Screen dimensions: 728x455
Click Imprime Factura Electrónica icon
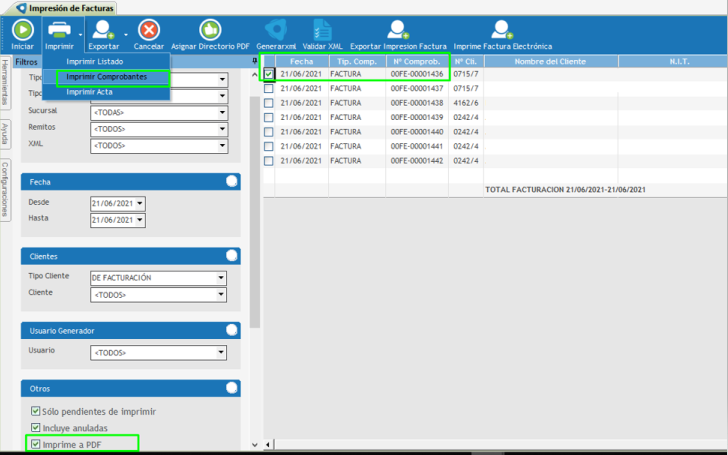501,31
